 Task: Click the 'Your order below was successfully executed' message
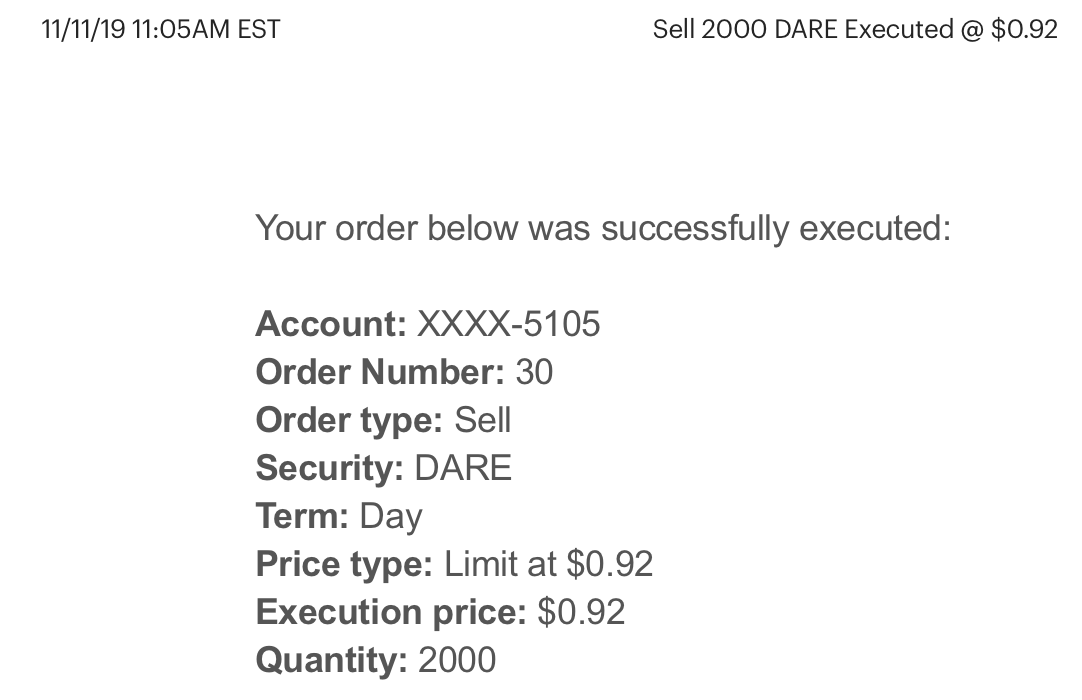pos(602,228)
